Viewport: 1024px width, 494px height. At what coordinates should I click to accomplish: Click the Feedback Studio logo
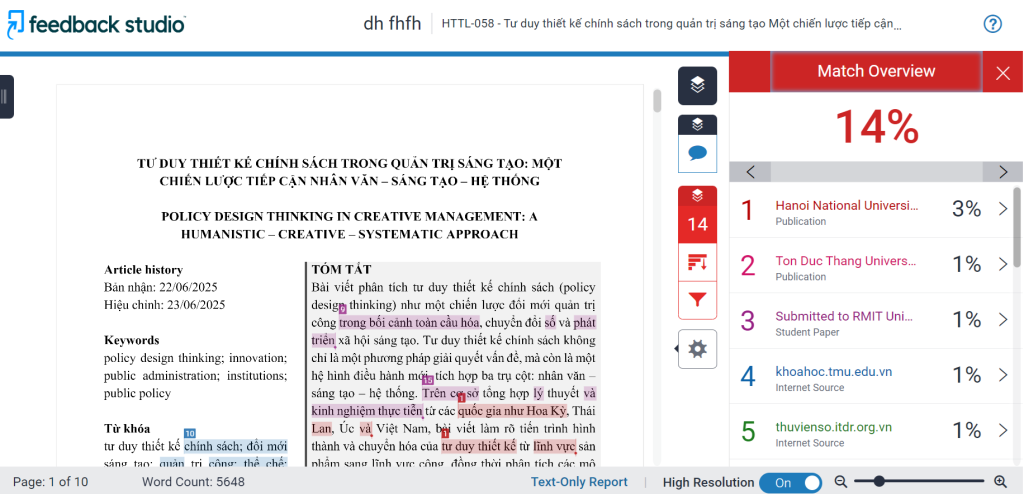pos(96,24)
